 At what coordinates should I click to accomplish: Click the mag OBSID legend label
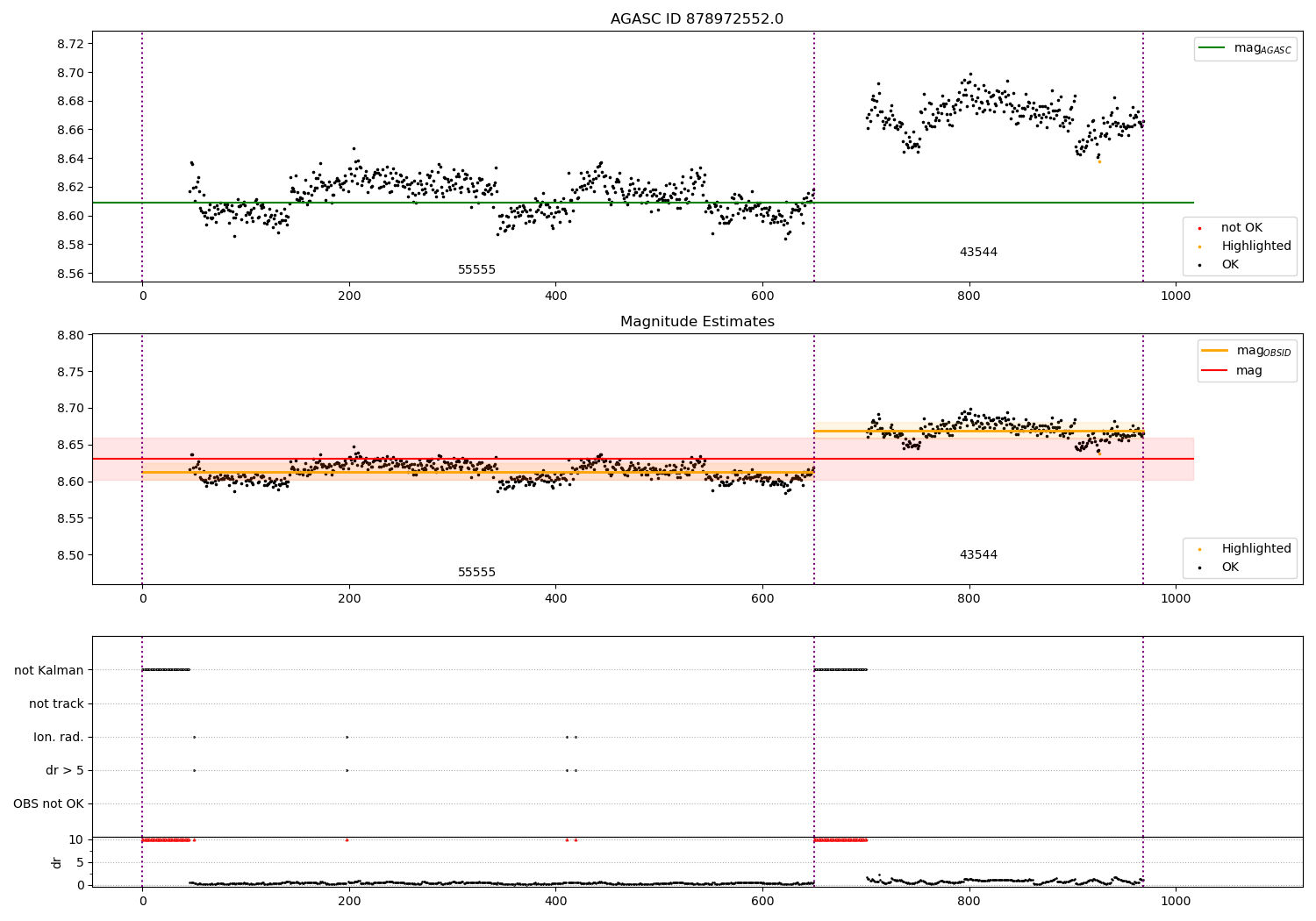(1263, 351)
